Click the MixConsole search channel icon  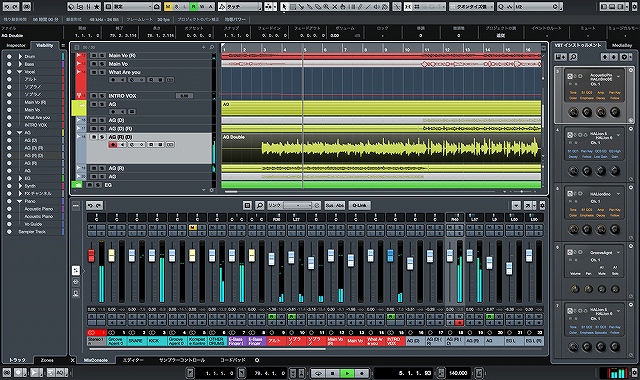point(260,205)
